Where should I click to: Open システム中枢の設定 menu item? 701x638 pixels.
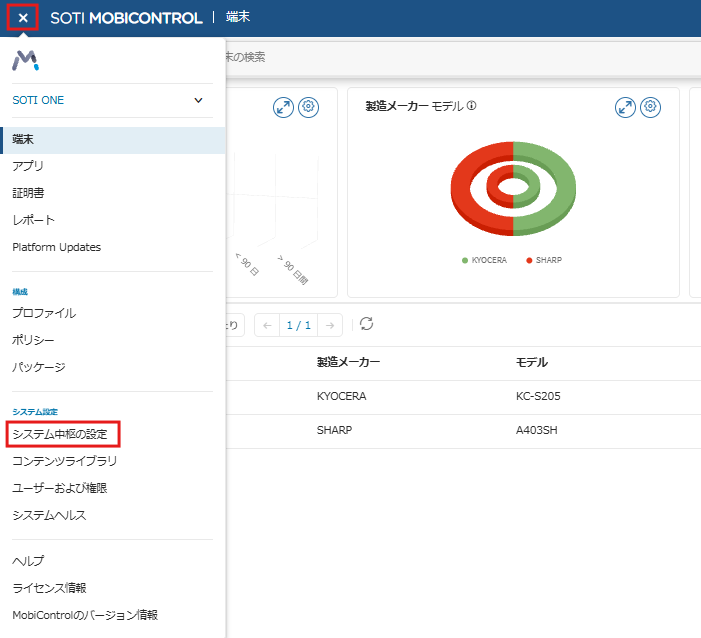[x=60, y=434]
